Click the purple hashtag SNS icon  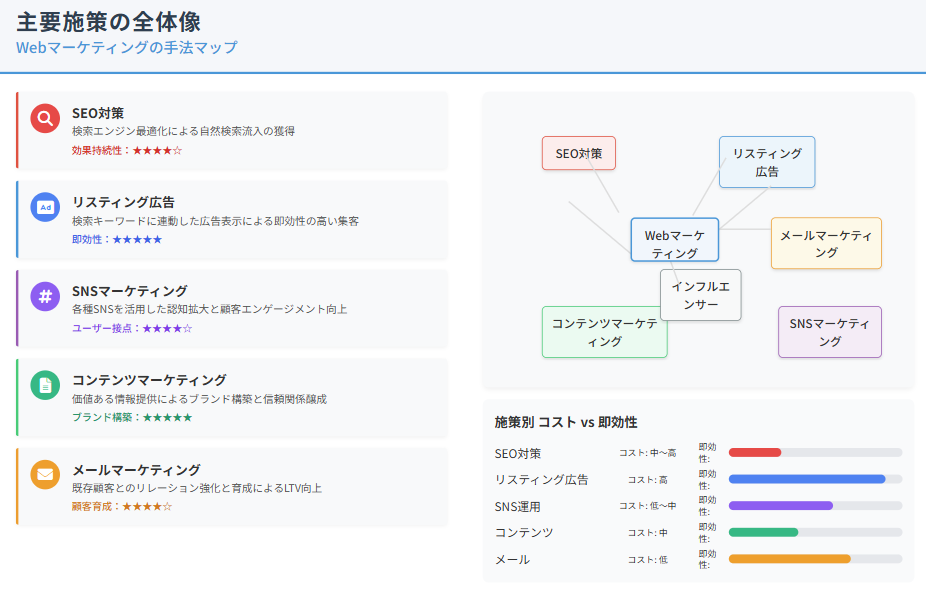tap(44, 297)
